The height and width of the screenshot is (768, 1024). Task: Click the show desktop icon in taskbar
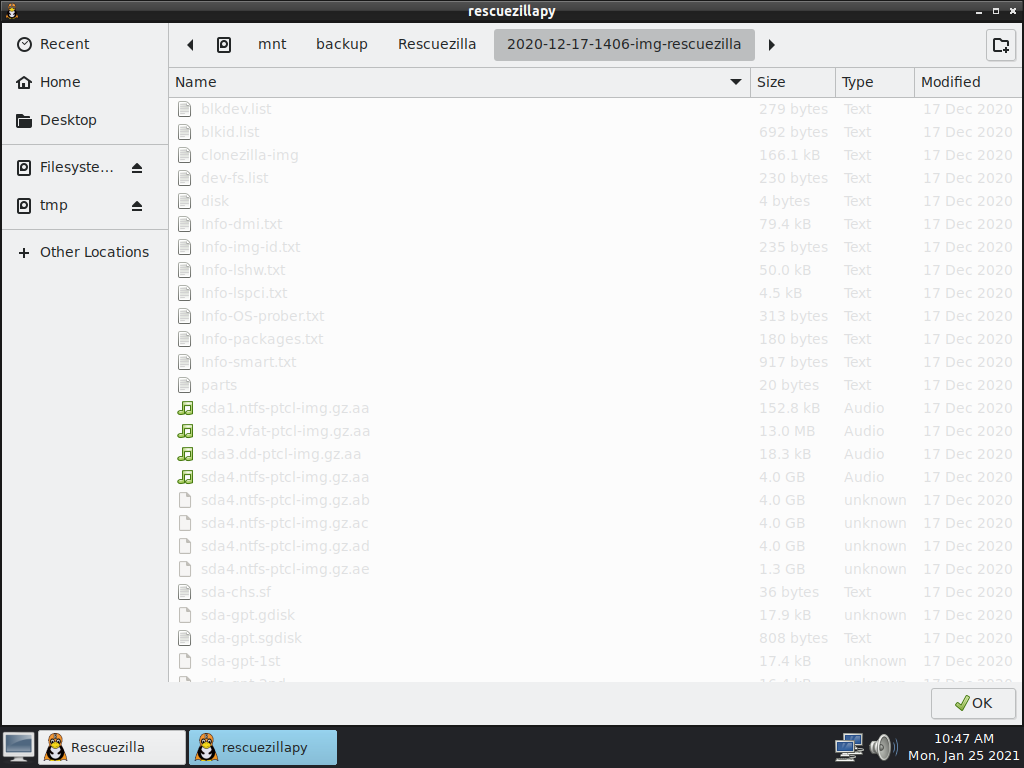point(18,746)
